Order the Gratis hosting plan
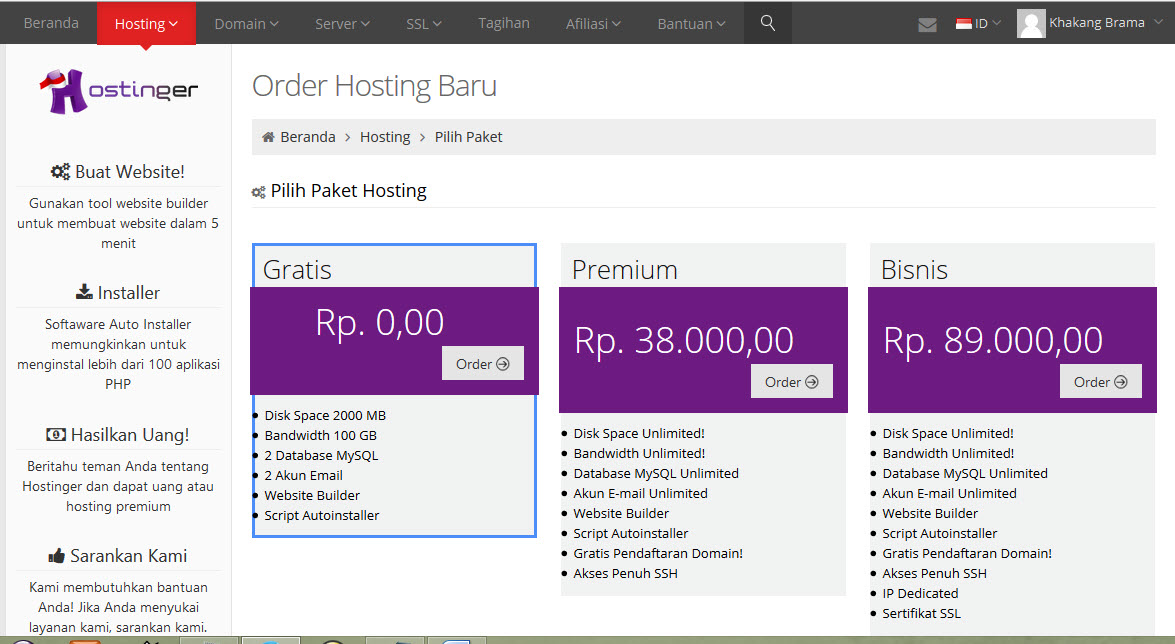This screenshot has height=644, width=1175. pyautogui.click(x=483, y=364)
